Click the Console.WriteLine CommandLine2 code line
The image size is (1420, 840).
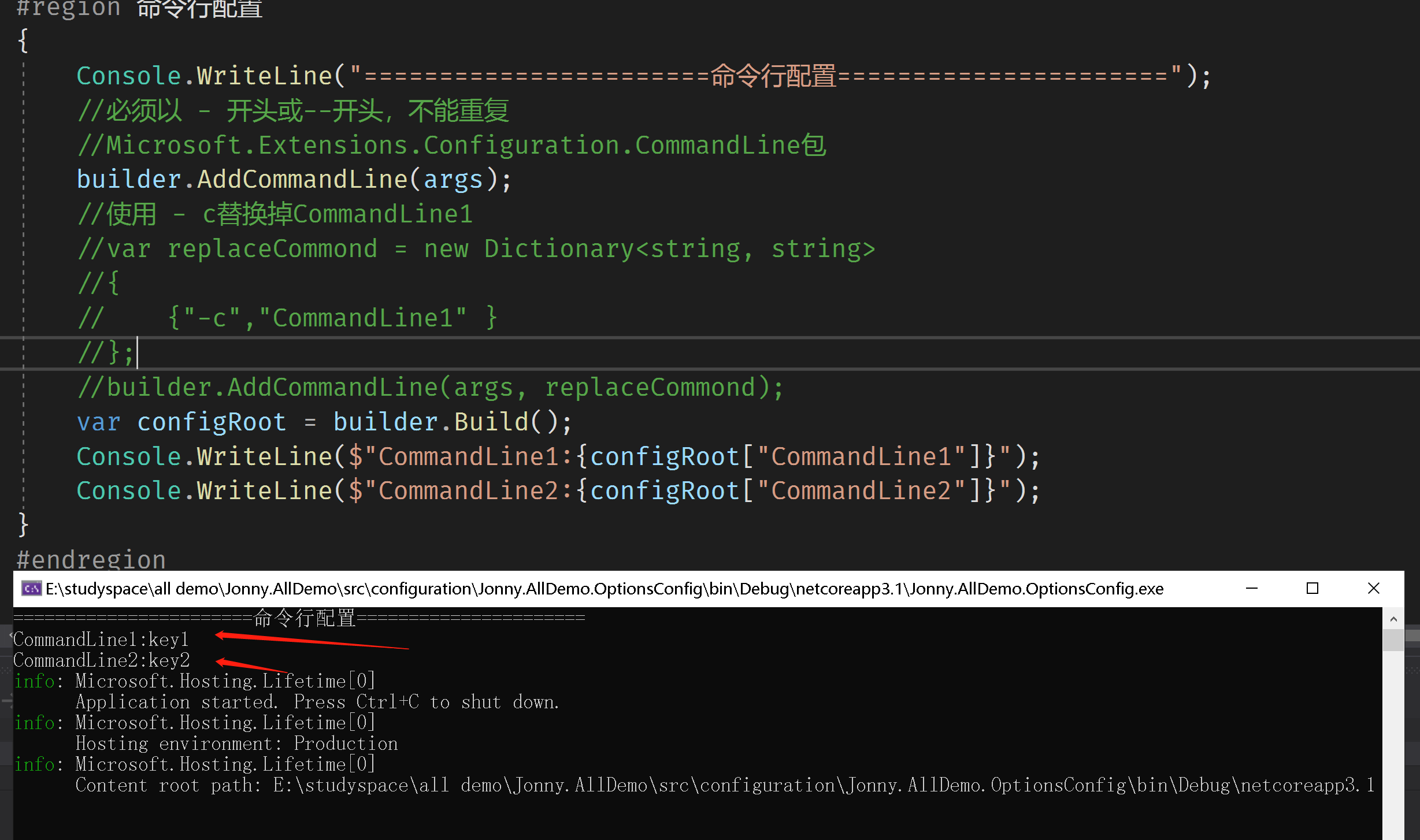(x=558, y=491)
